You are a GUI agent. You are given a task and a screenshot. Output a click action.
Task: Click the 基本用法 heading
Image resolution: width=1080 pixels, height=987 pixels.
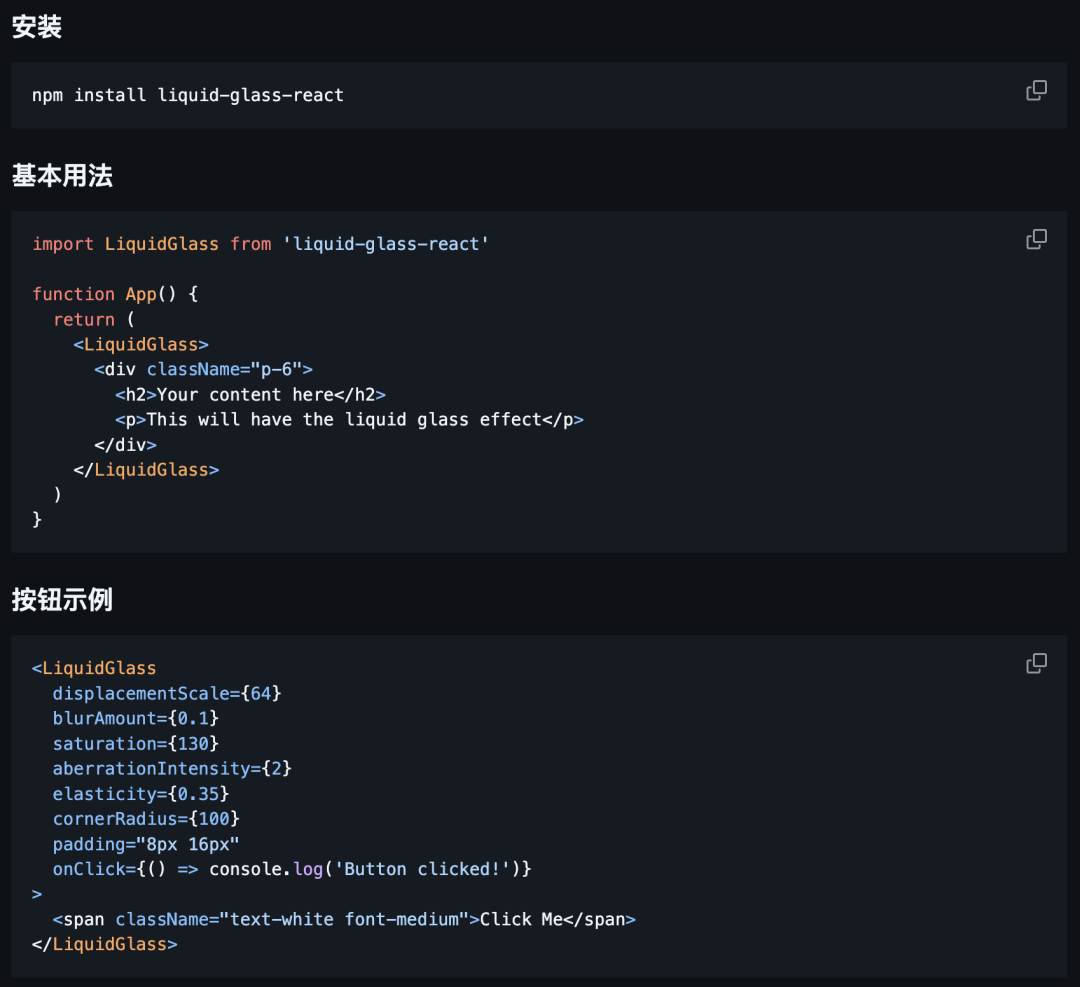click(62, 176)
